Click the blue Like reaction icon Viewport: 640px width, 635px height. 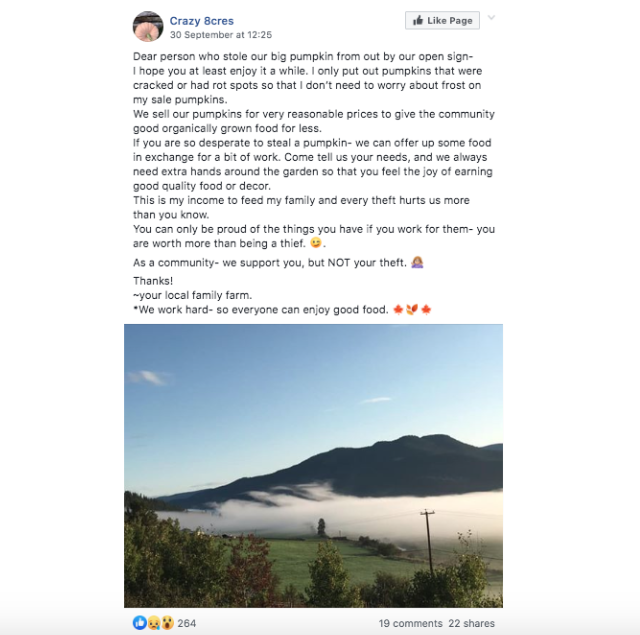[x=140, y=623]
